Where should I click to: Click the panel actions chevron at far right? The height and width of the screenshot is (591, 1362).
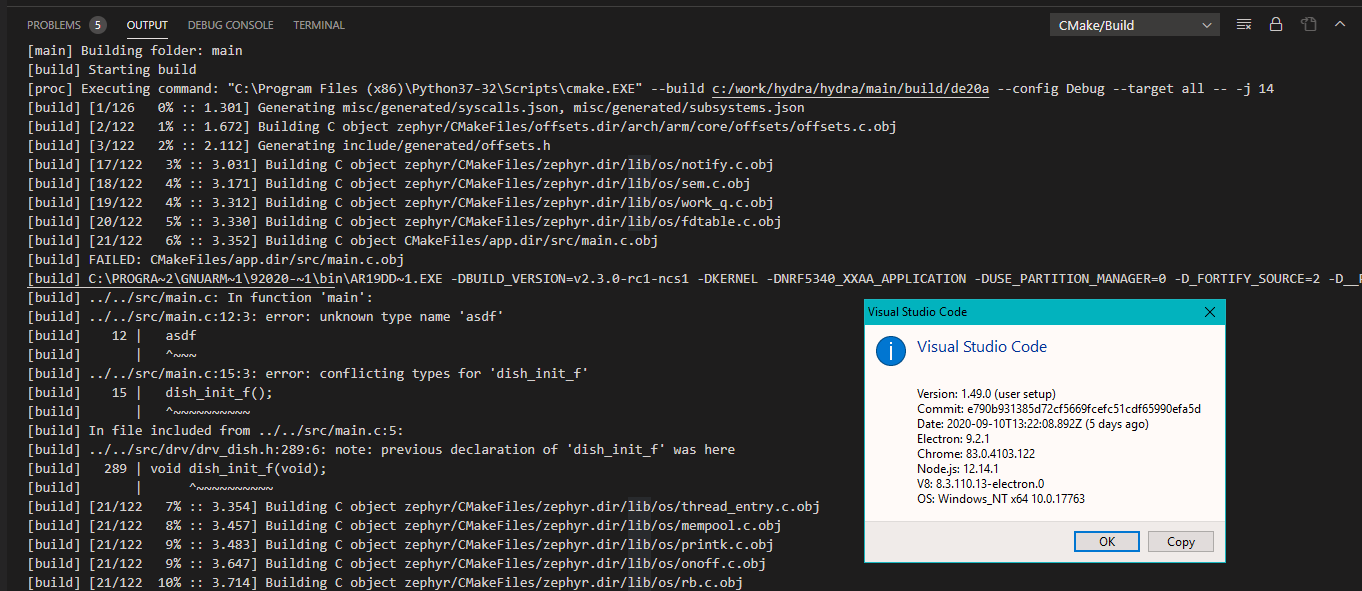1341,24
